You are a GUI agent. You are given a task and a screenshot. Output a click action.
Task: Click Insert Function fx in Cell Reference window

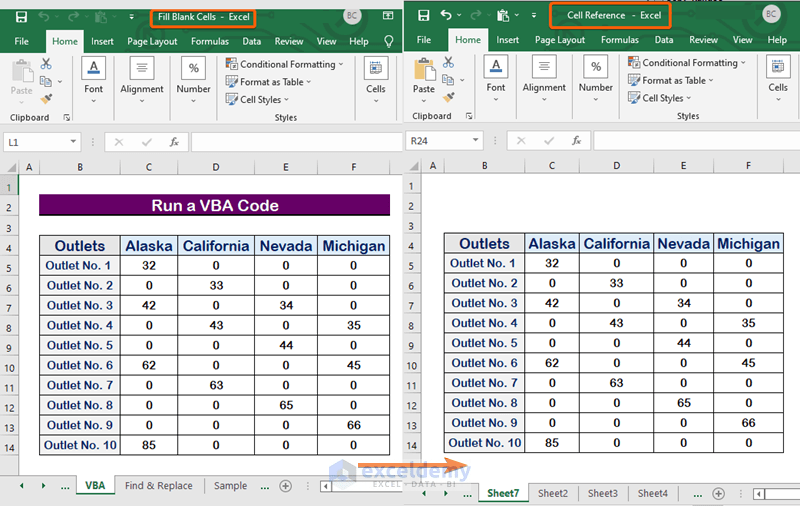(x=577, y=140)
